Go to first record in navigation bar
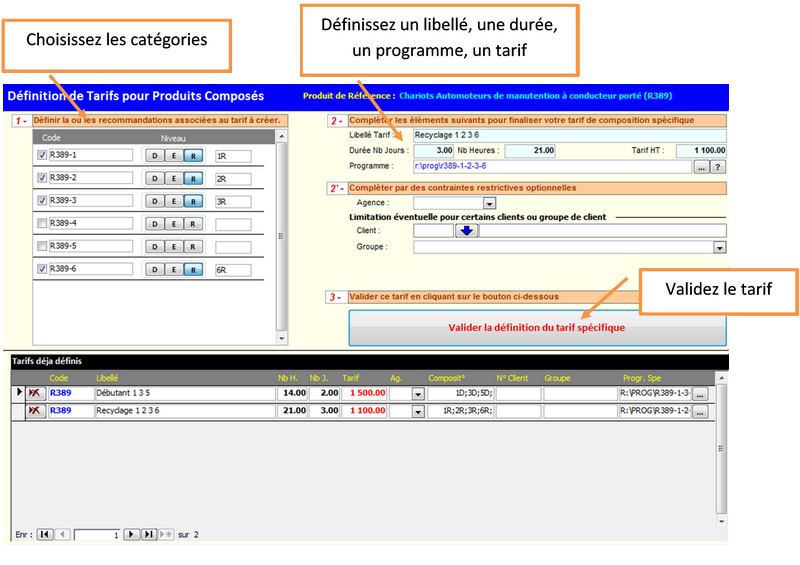800x565 pixels. (45, 535)
